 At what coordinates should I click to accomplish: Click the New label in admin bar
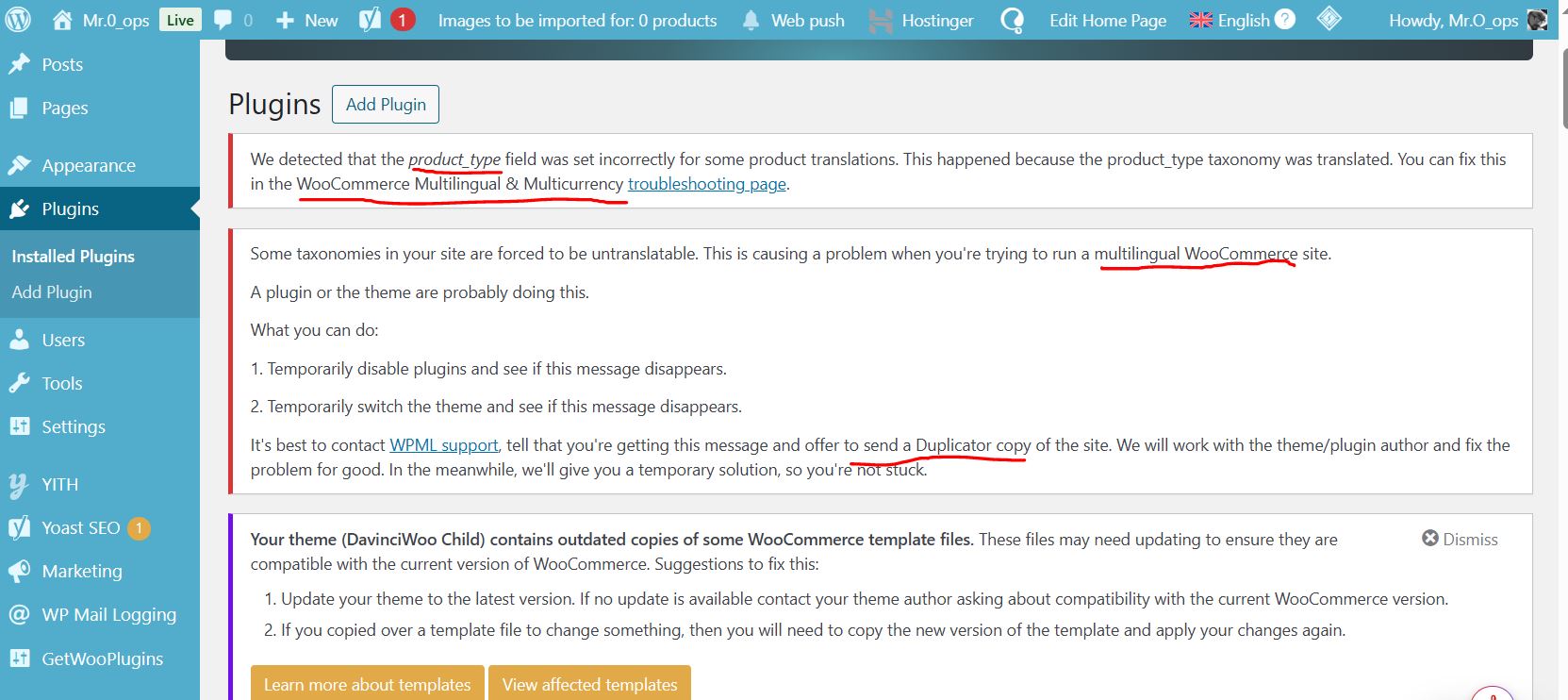322,20
